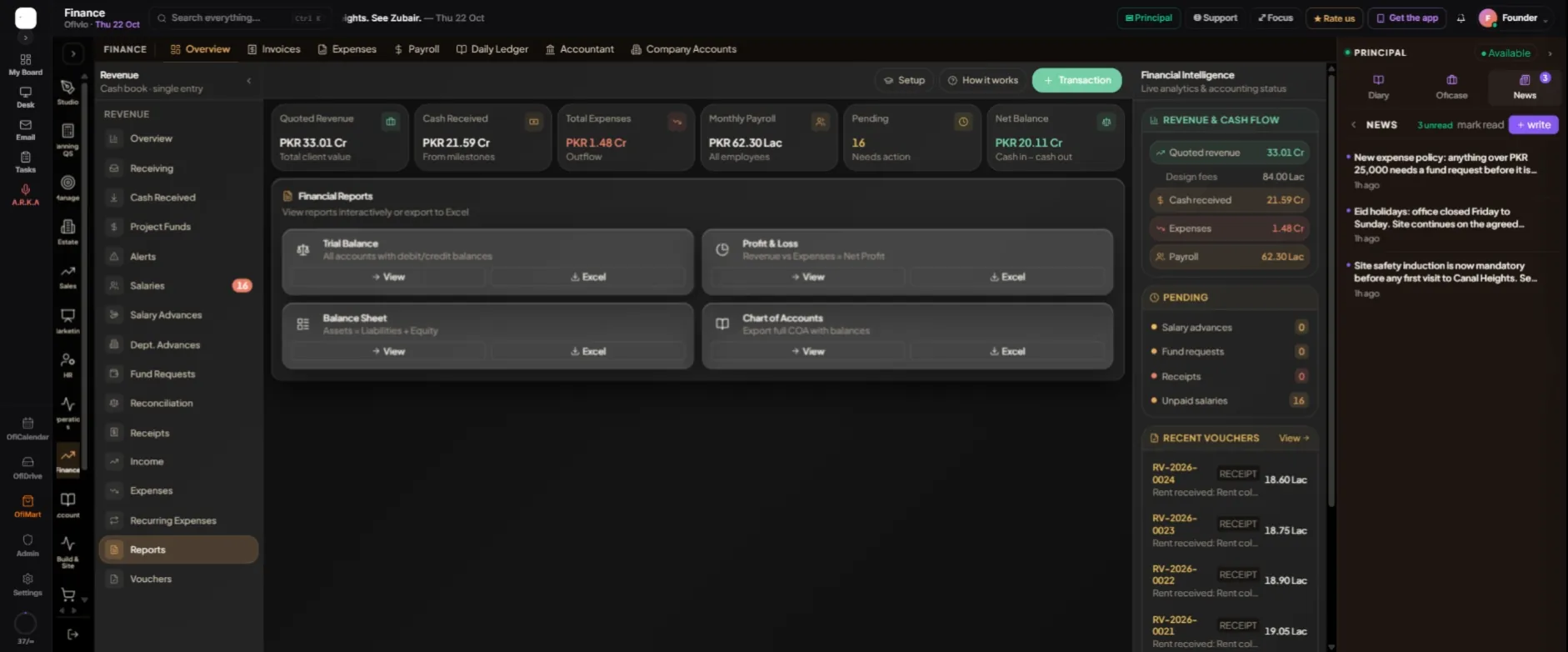Open Vouchers in the Revenue sidebar
Viewport: 1568px width, 652px height.
[x=178, y=579]
